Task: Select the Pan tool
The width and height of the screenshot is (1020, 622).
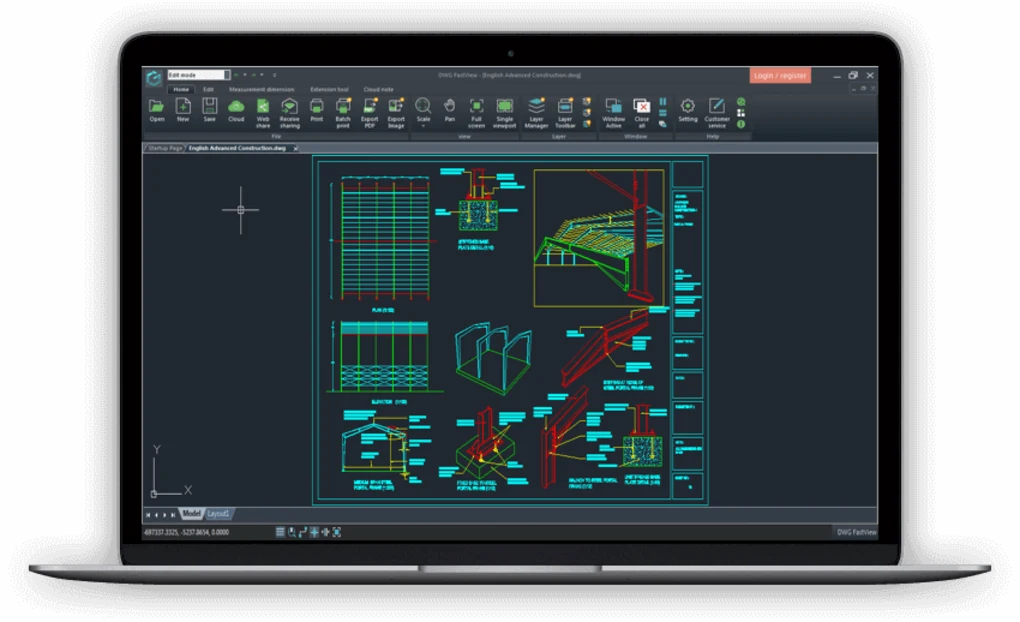Action: tap(450, 110)
